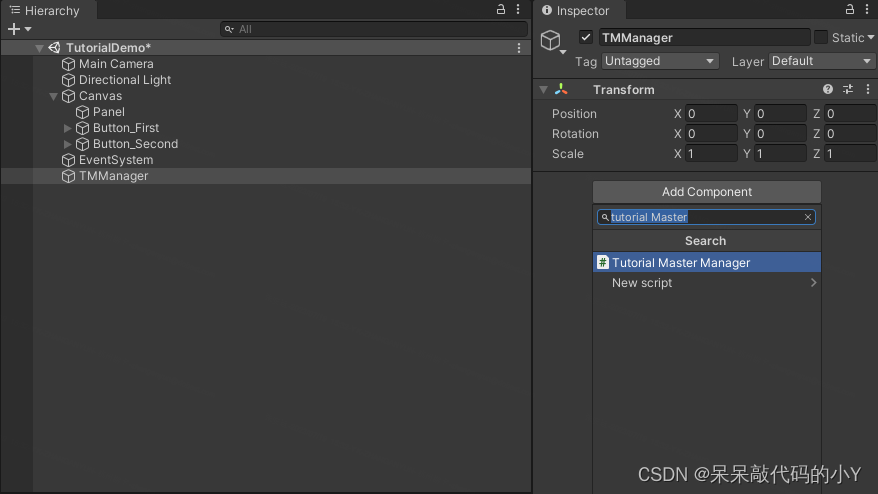Click the Hierarchy search field
Viewport: 878px width, 494px height.
(x=374, y=29)
